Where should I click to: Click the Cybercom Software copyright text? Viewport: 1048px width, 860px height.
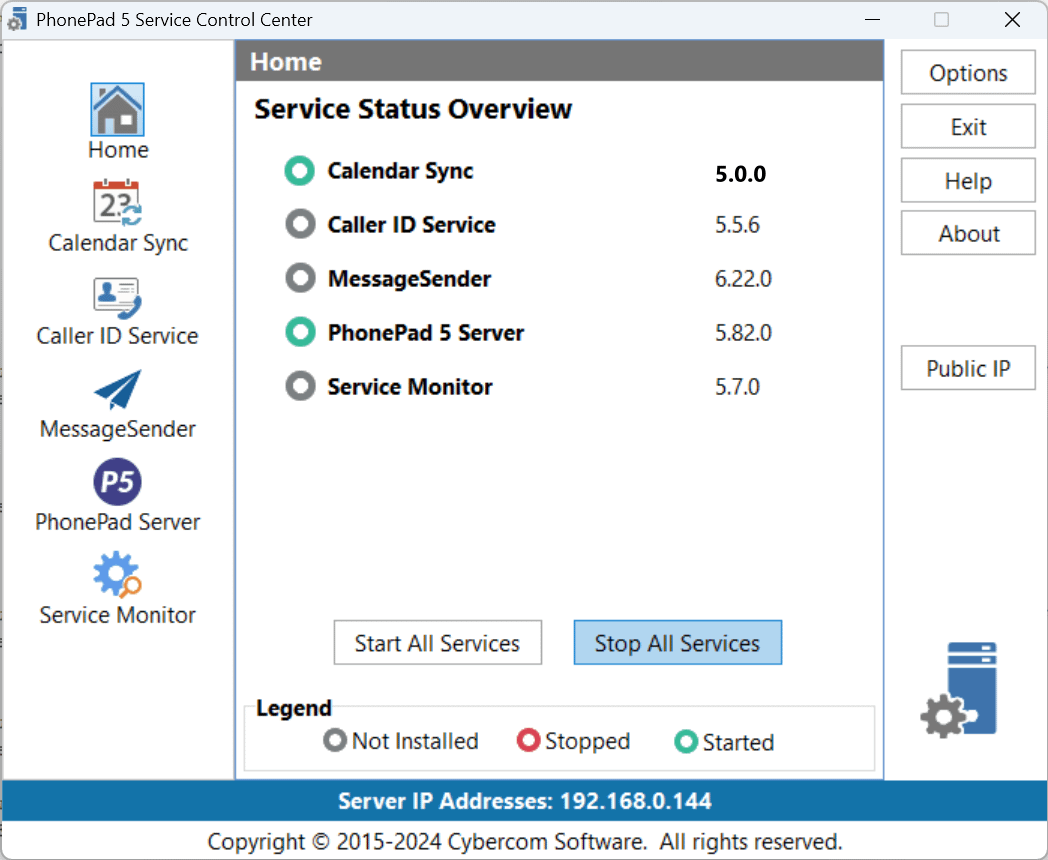(525, 841)
